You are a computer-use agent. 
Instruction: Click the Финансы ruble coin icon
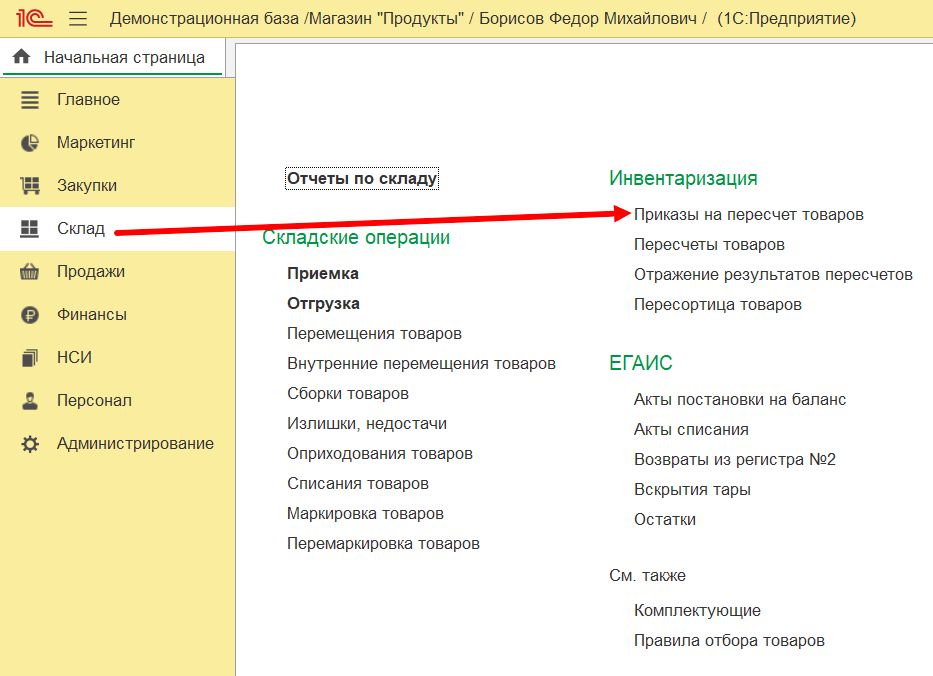tap(30, 315)
